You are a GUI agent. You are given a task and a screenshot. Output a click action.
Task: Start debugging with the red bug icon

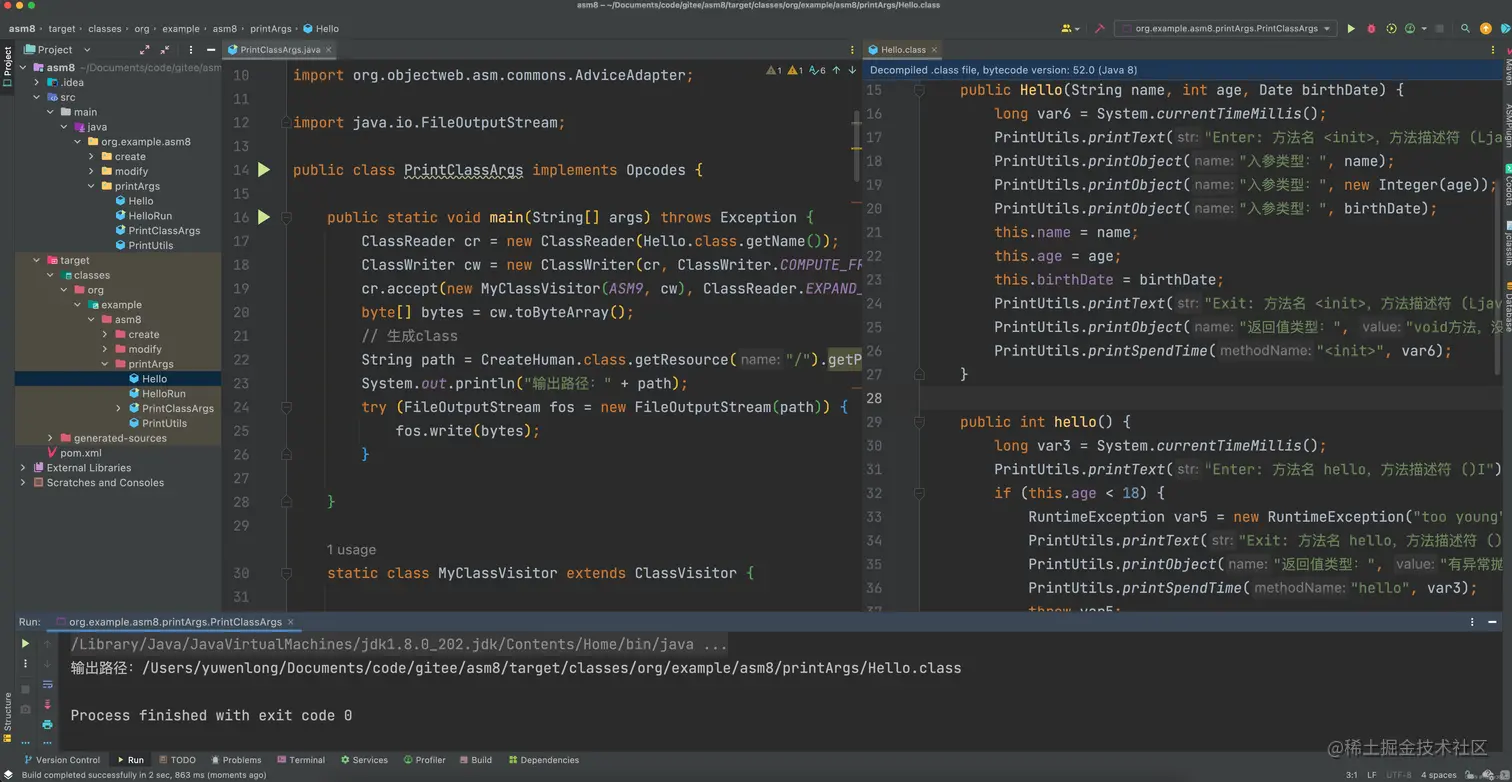pyautogui.click(x=1371, y=29)
